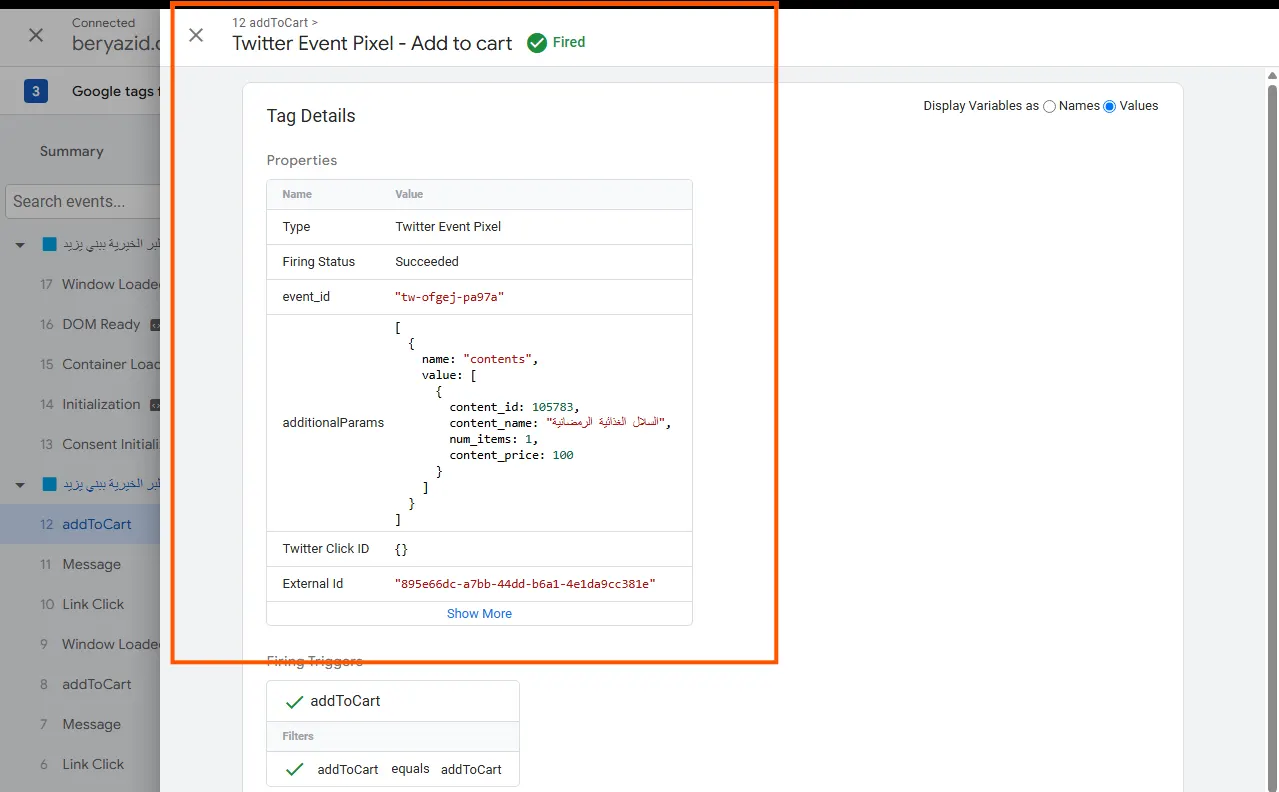1279x792 pixels.
Task: Click the event_id value "tw-ofgej-pa97a"
Action: click(x=449, y=297)
